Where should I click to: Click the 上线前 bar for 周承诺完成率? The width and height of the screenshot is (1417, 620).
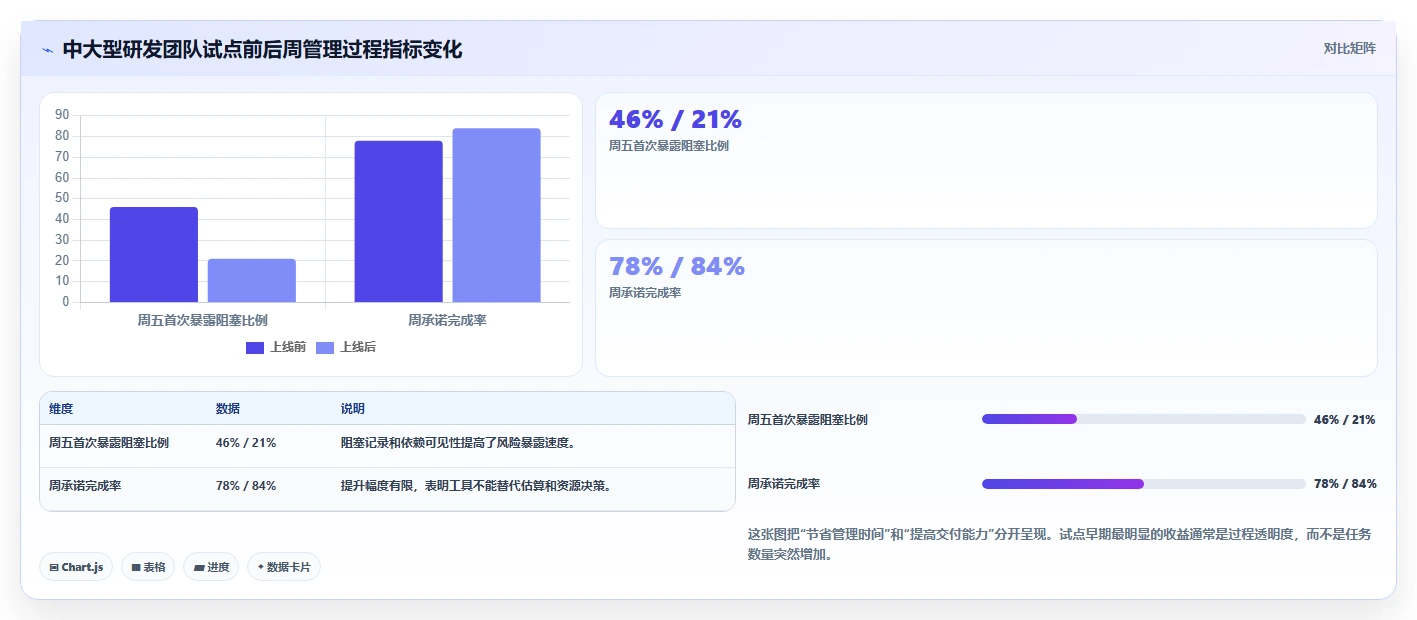coord(398,221)
